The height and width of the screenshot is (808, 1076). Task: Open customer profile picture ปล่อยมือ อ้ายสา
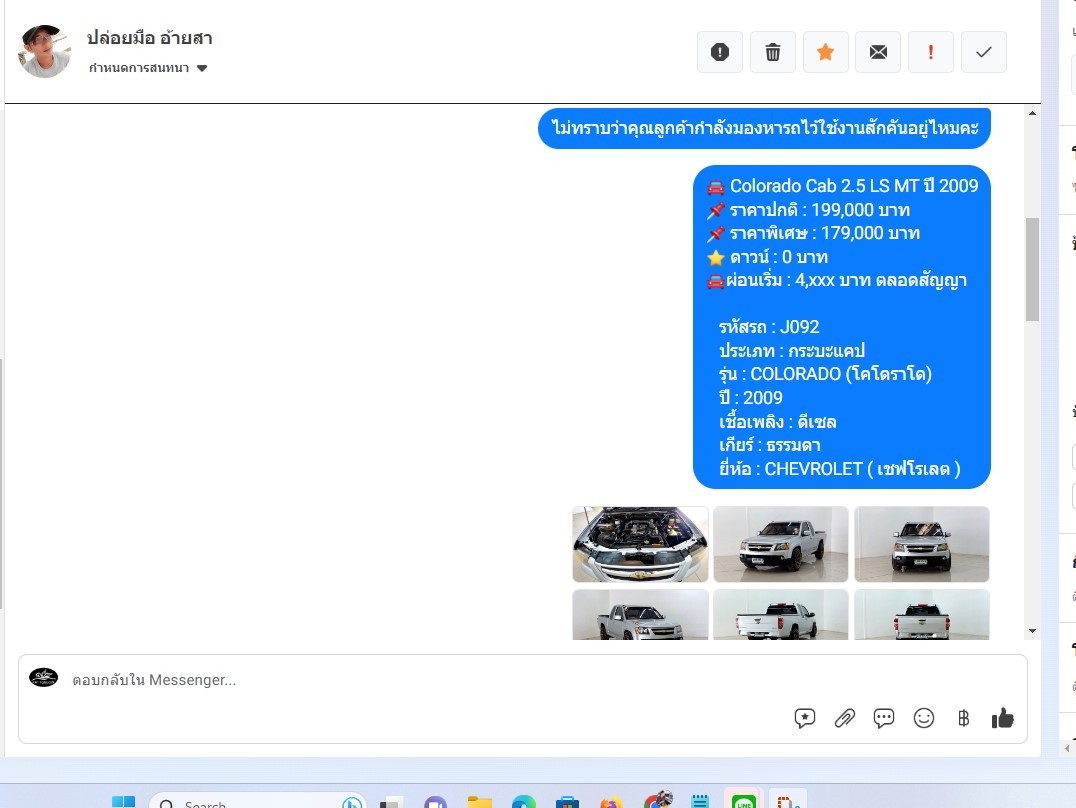point(45,51)
